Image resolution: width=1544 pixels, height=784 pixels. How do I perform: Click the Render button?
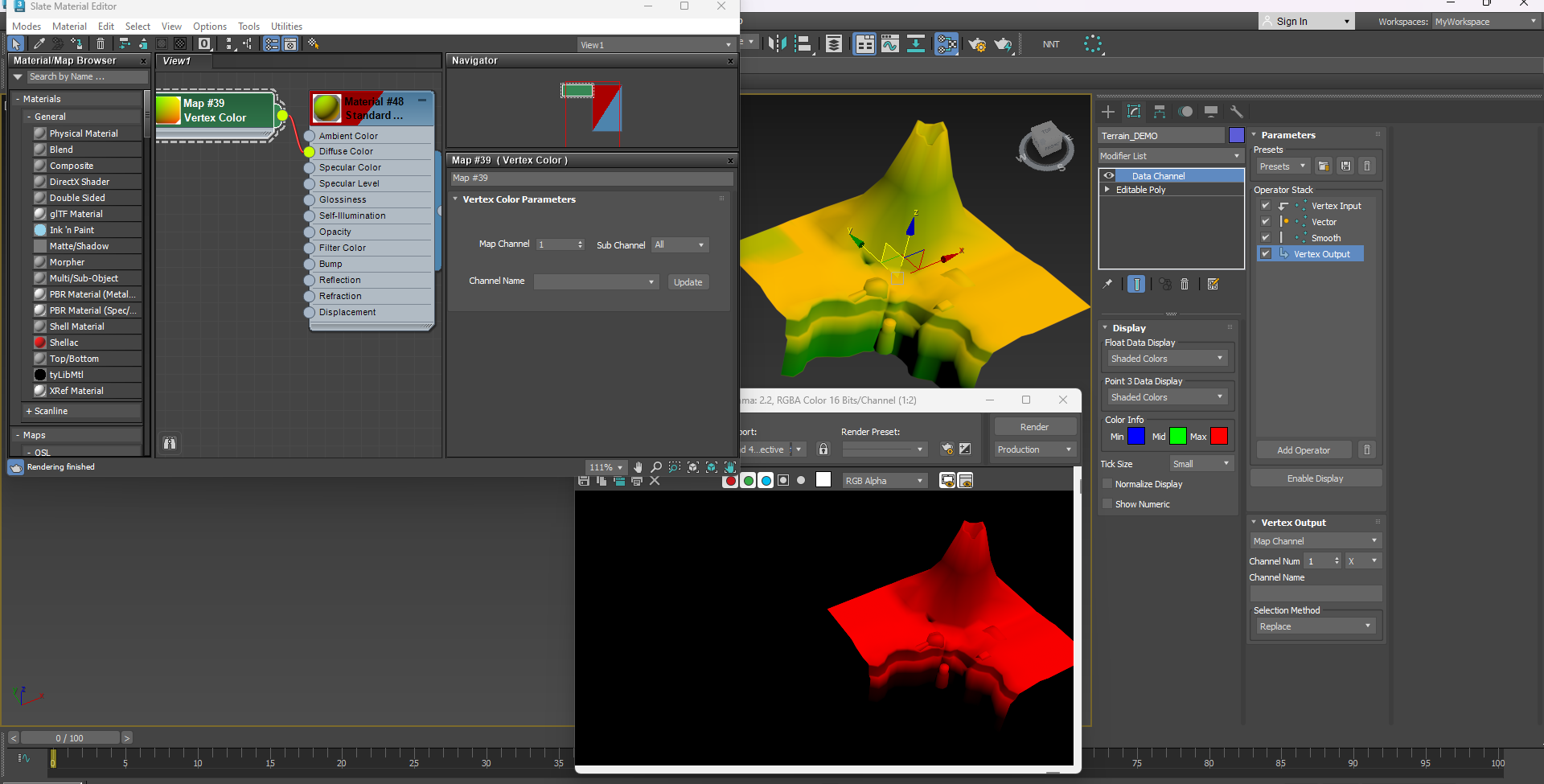(1035, 427)
